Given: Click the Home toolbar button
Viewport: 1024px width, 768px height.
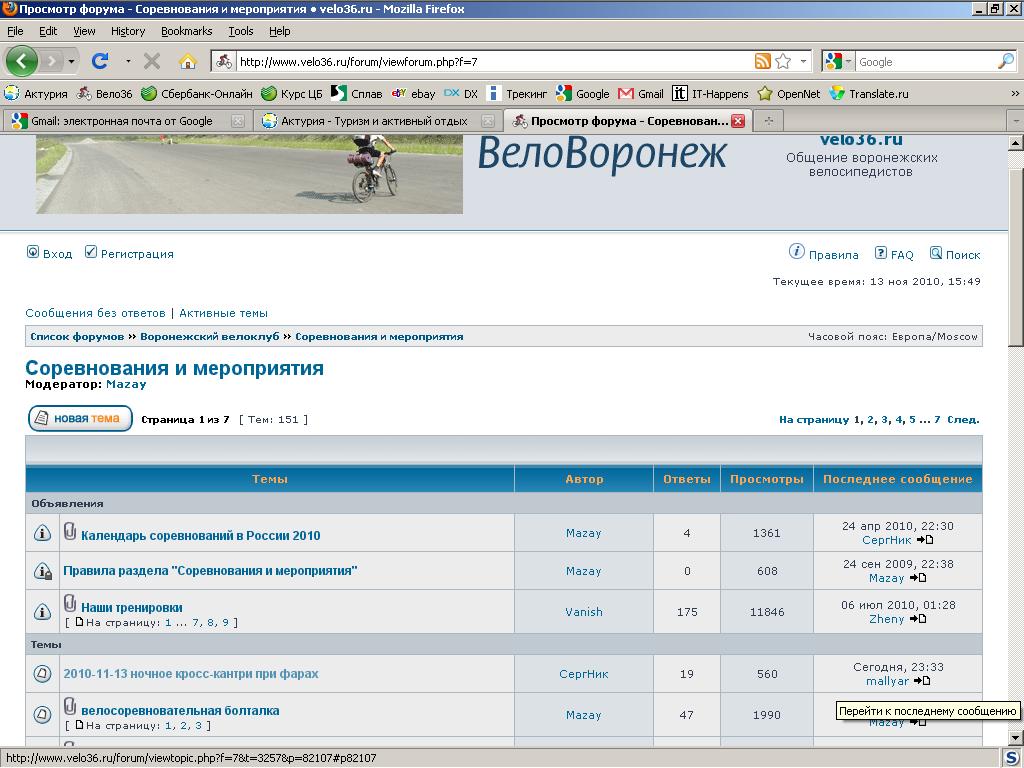Looking at the screenshot, I should click(188, 61).
